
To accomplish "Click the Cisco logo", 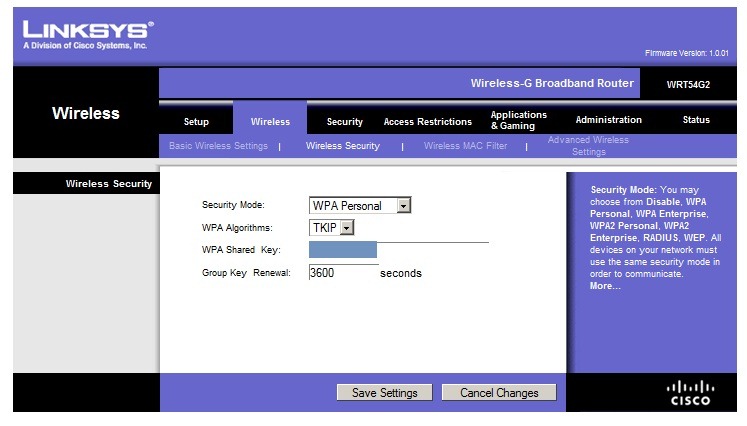I will point(690,393).
